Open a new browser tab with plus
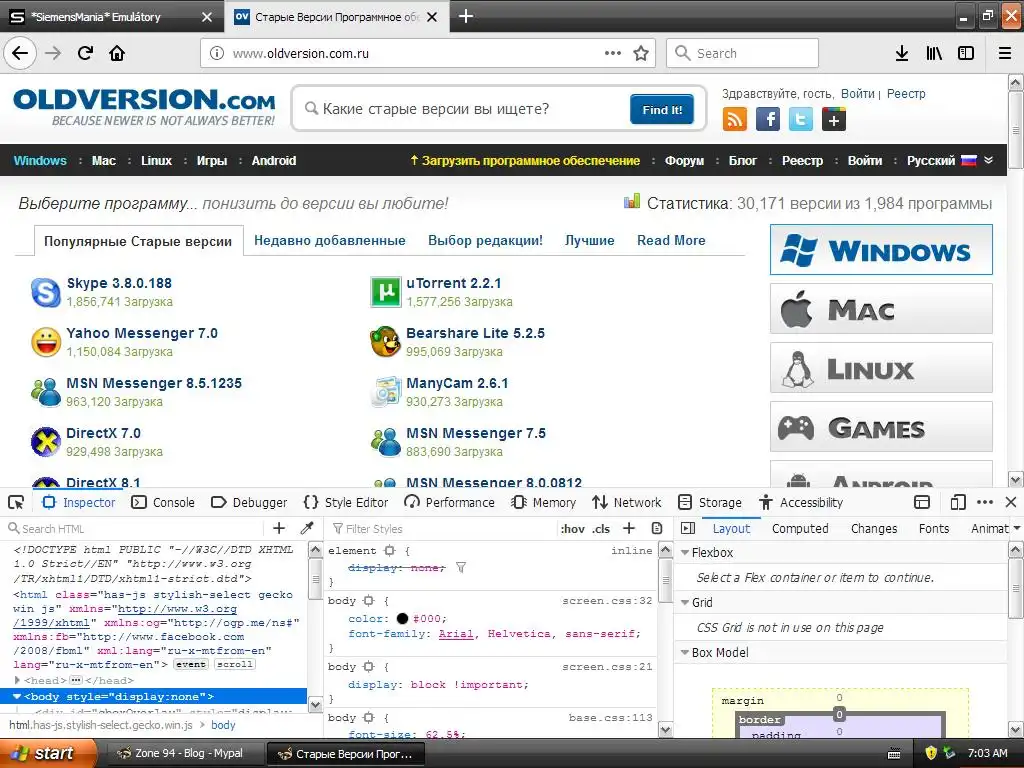 466,16
